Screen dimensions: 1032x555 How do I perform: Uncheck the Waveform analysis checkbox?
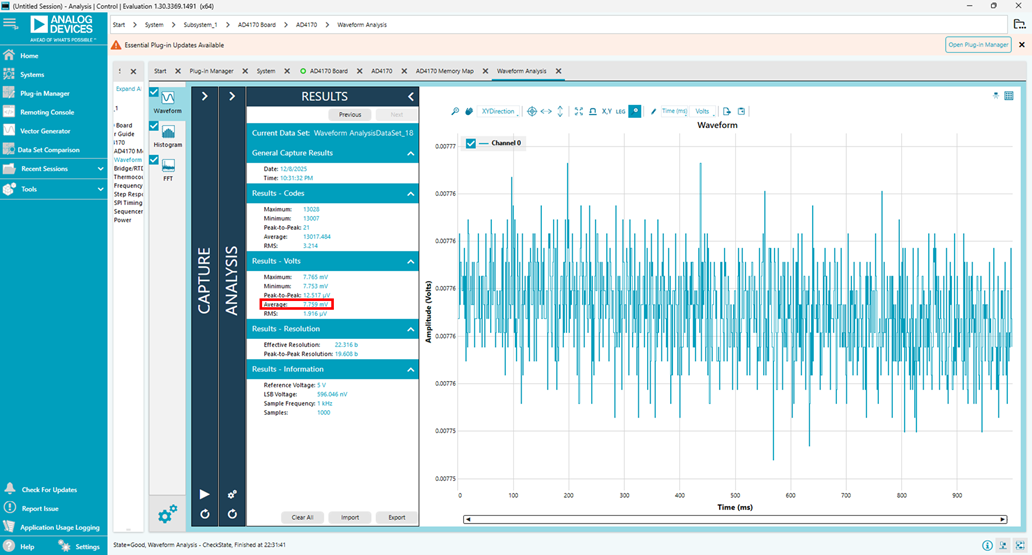(x=154, y=92)
